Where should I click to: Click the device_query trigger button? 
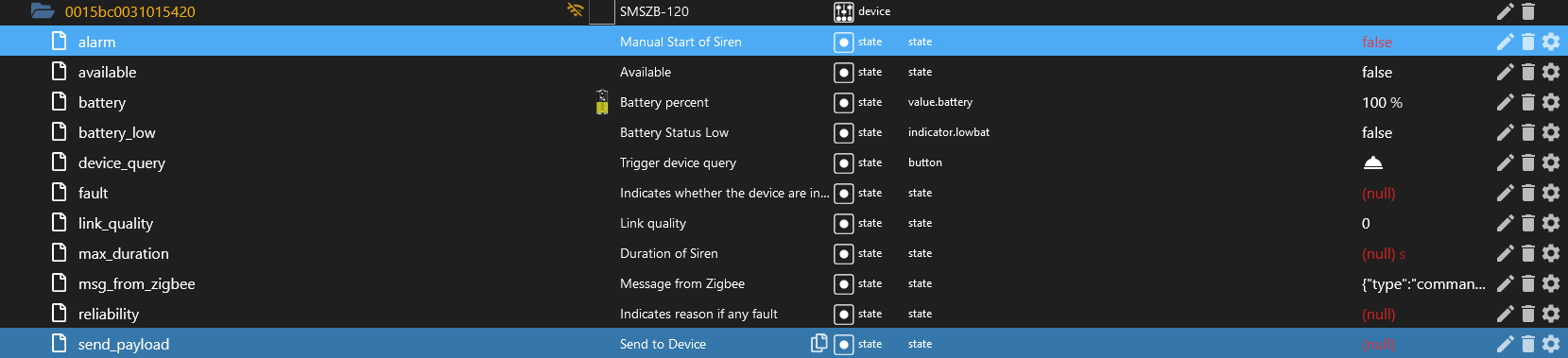pos(1373,162)
